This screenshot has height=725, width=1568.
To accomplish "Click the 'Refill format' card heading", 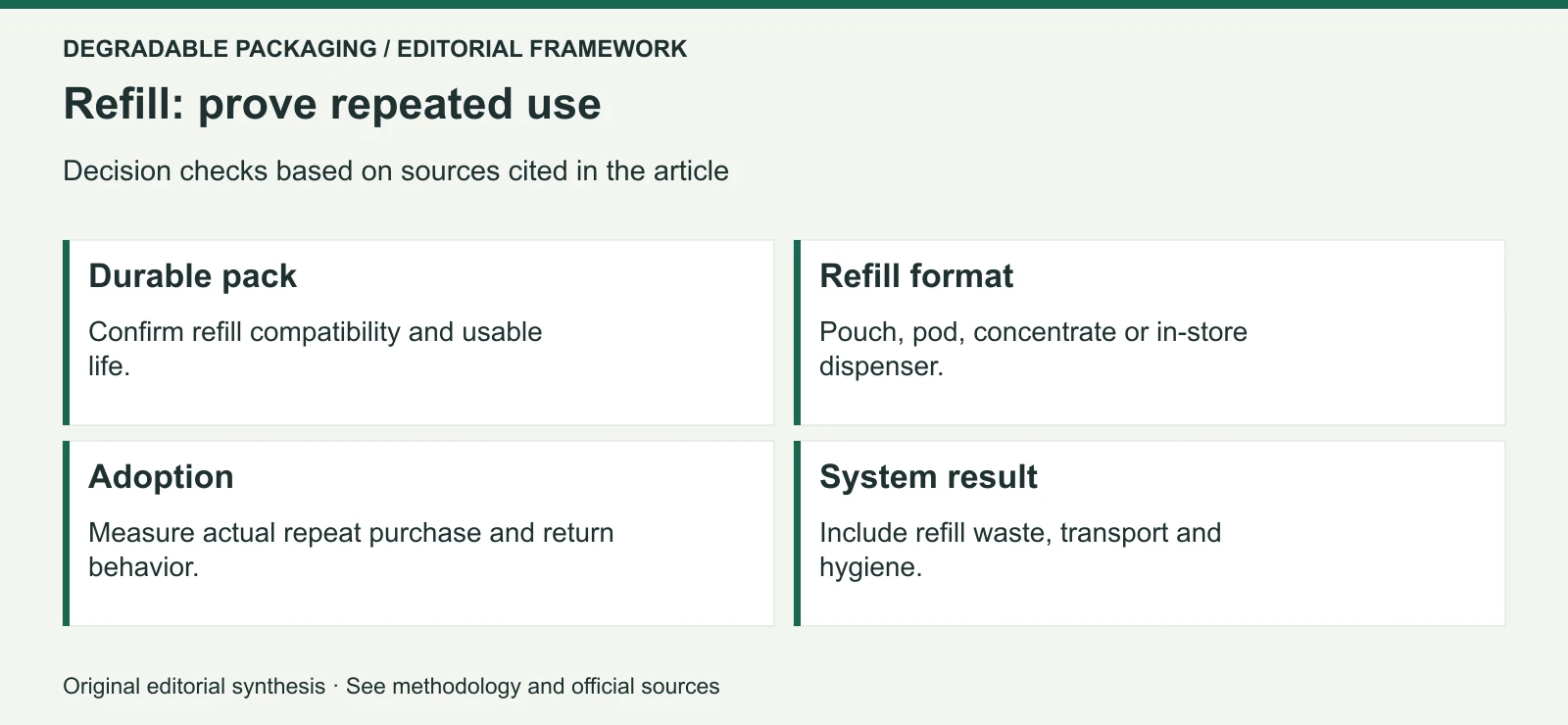I will (x=916, y=276).
